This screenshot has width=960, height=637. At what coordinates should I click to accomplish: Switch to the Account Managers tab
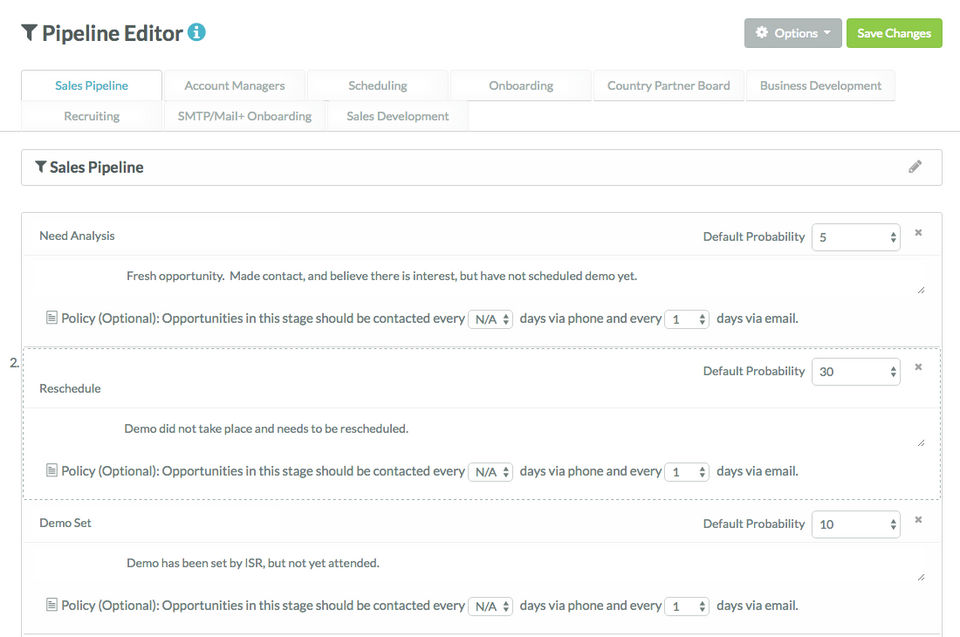(x=235, y=86)
